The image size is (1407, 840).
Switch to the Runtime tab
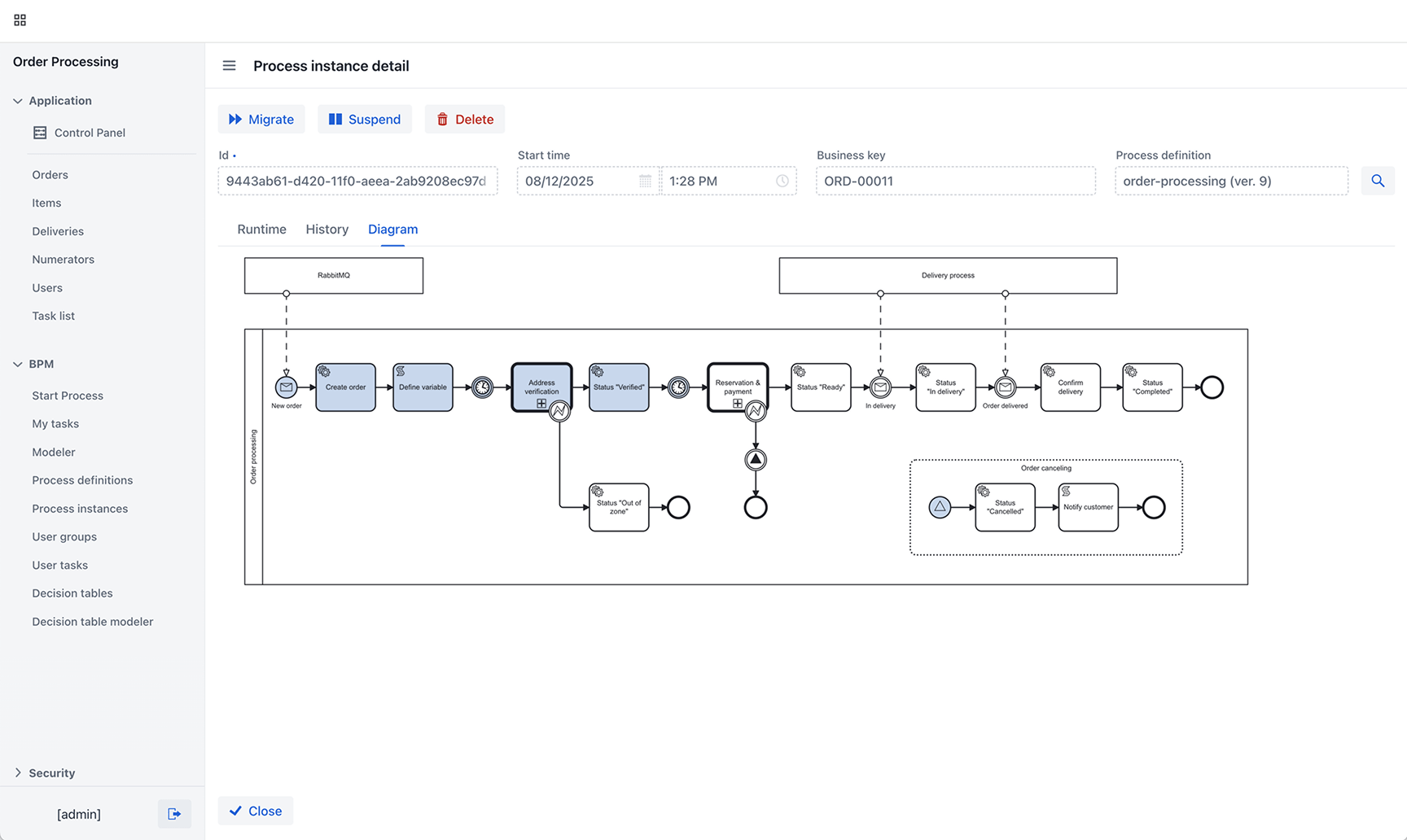tap(261, 230)
